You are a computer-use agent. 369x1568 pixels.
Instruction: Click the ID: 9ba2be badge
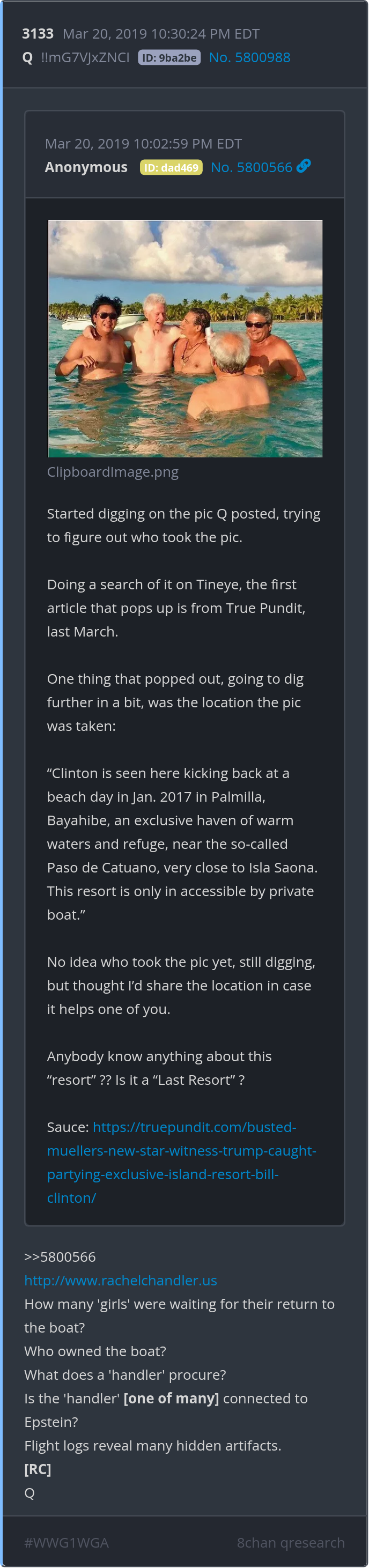click(169, 58)
